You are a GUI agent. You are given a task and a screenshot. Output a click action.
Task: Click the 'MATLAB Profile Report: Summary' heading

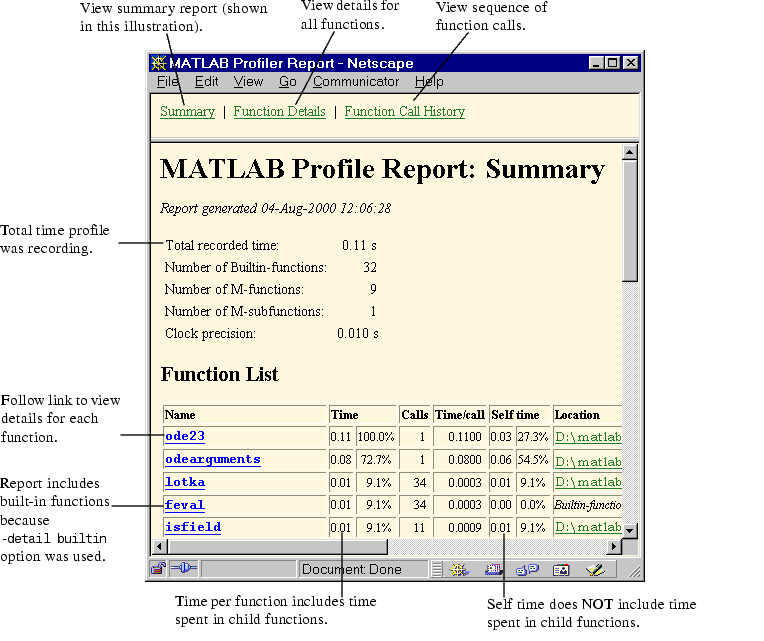click(382, 170)
